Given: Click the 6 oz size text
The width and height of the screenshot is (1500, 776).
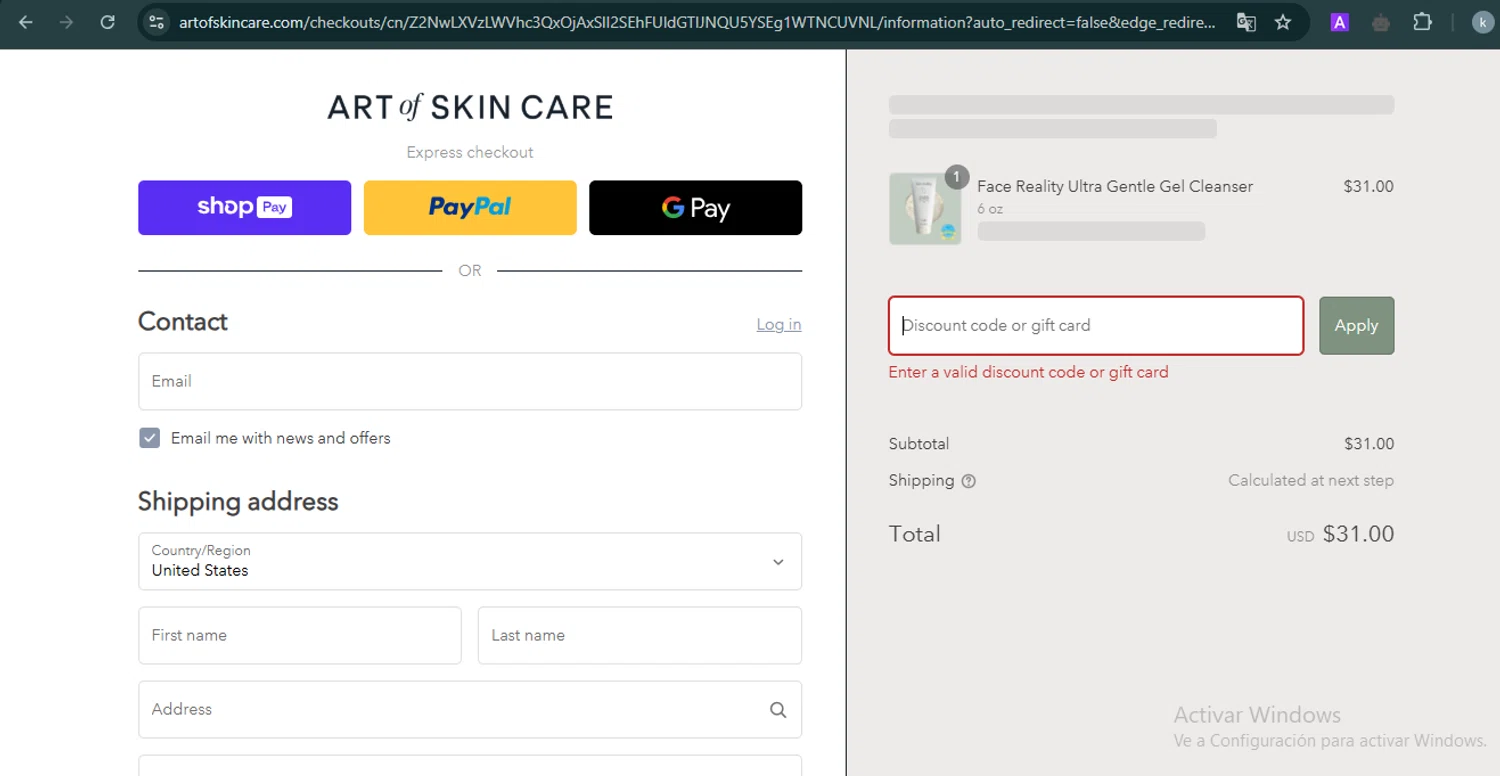Looking at the screenshot, I should 990,209.
